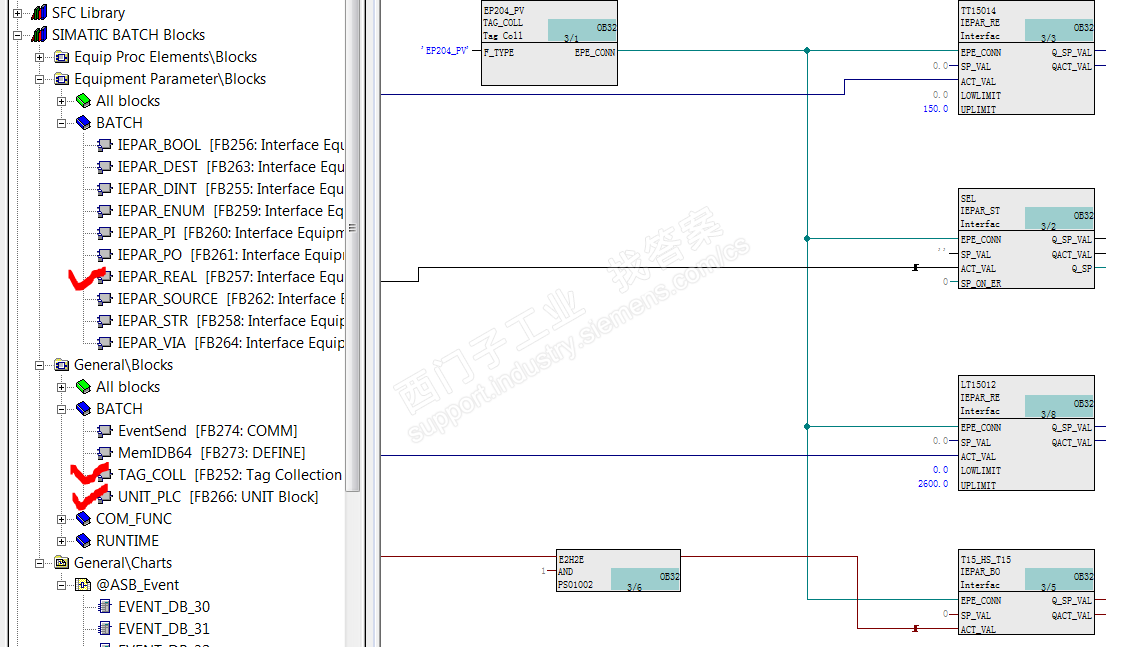Click the RUNTIME blue book icon
1136x647 pixels.
pyautogui.click(x=83, y=540)
